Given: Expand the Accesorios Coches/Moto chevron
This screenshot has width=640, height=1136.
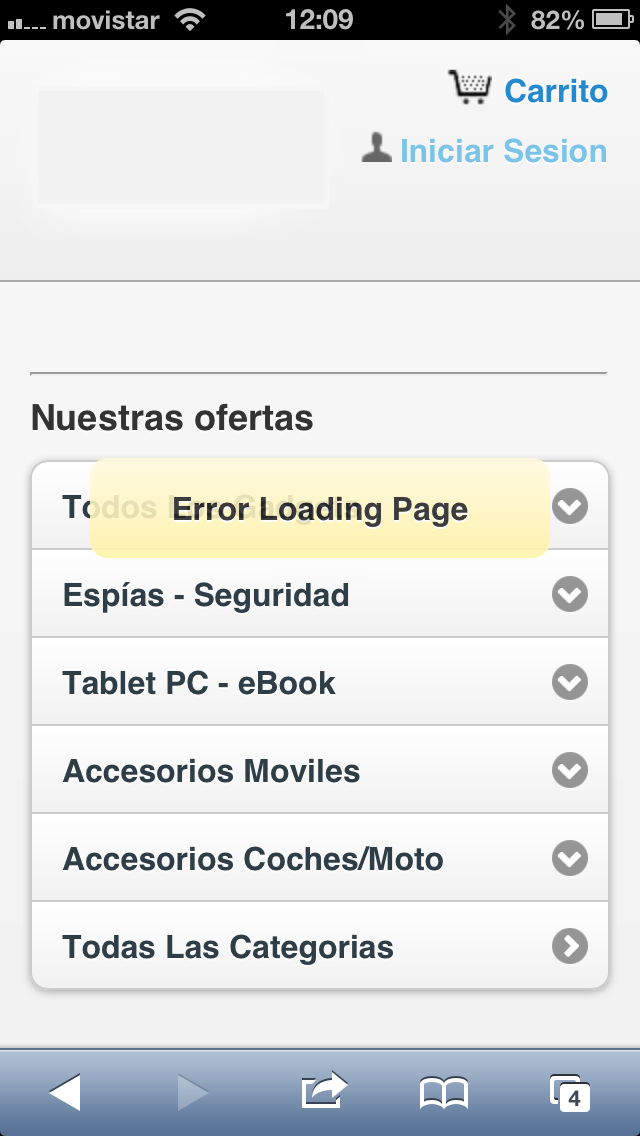Looking at the screenshot, I should tap(570, 859).
